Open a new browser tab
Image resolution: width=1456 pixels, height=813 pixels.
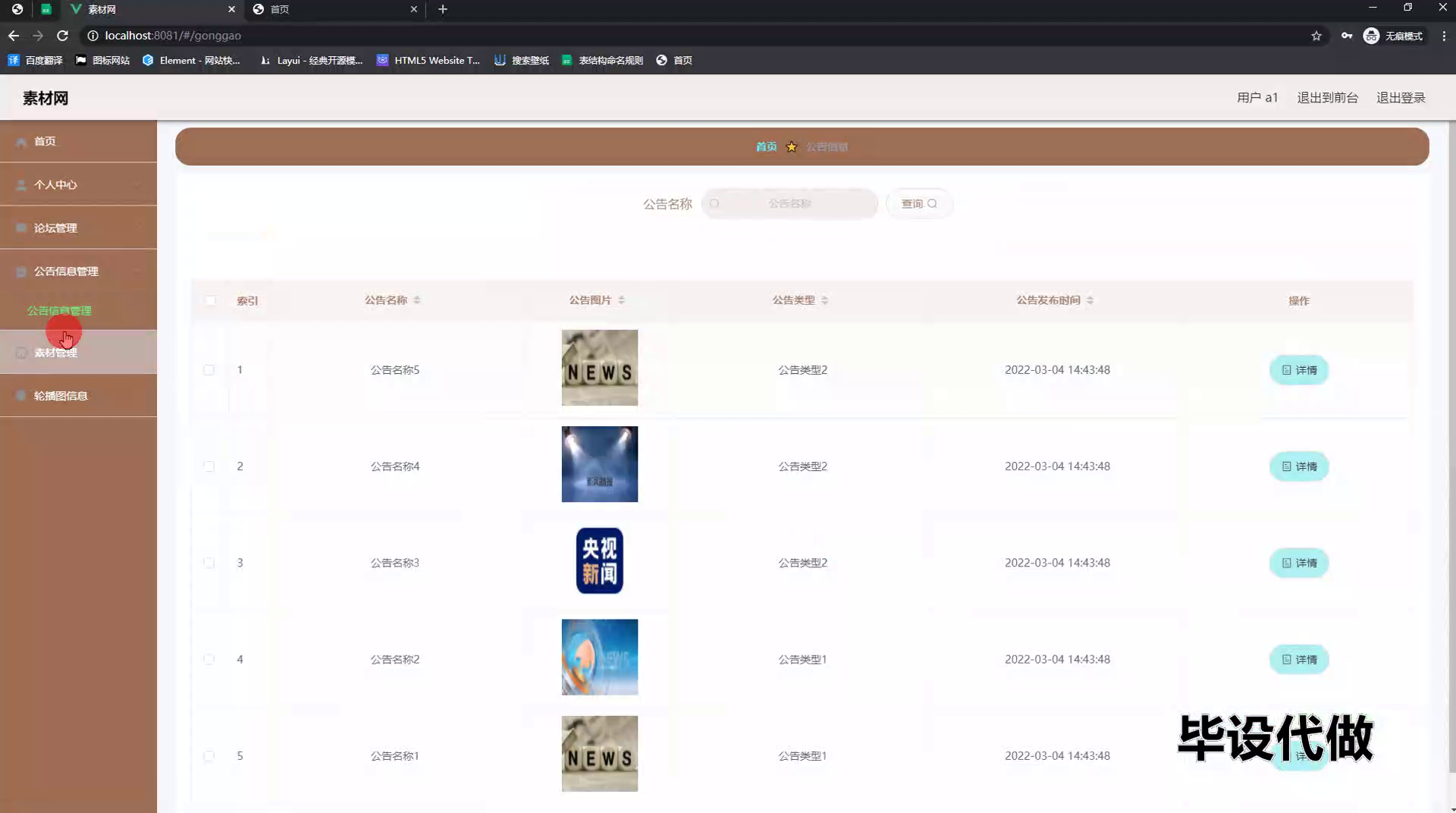[443, 9]
